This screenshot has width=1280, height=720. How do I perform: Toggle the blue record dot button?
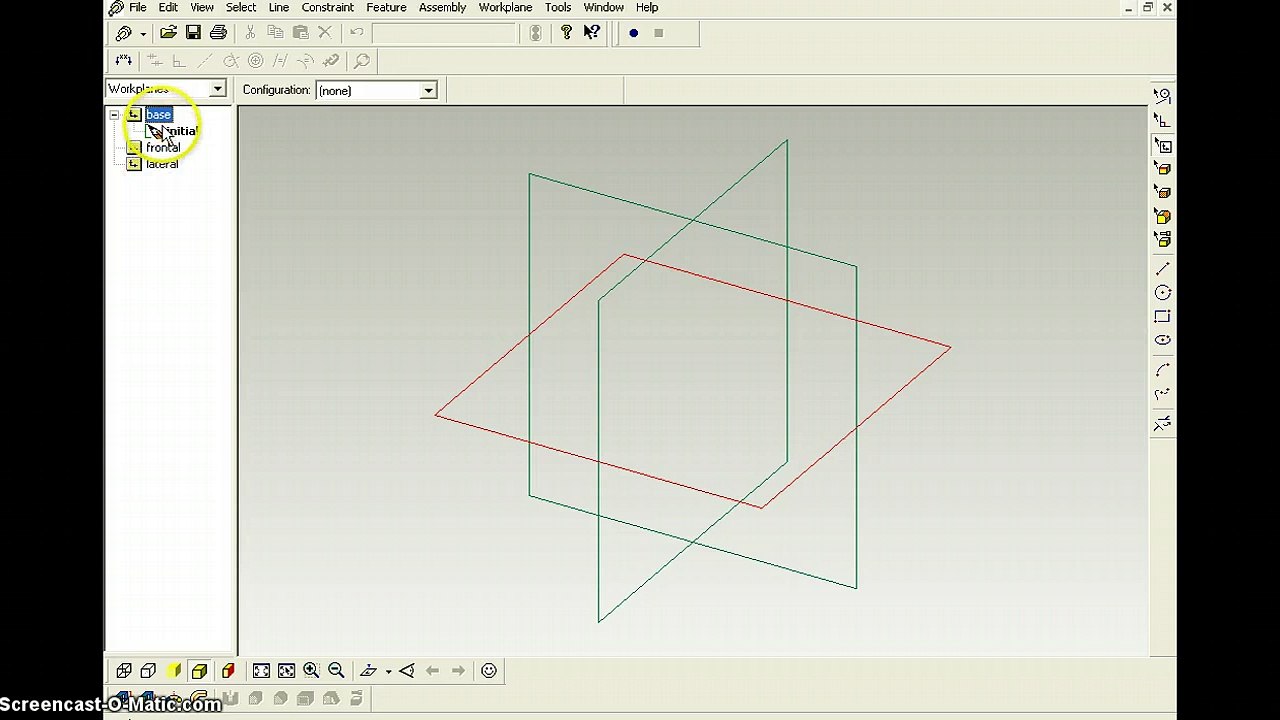(x=633, y=33)
